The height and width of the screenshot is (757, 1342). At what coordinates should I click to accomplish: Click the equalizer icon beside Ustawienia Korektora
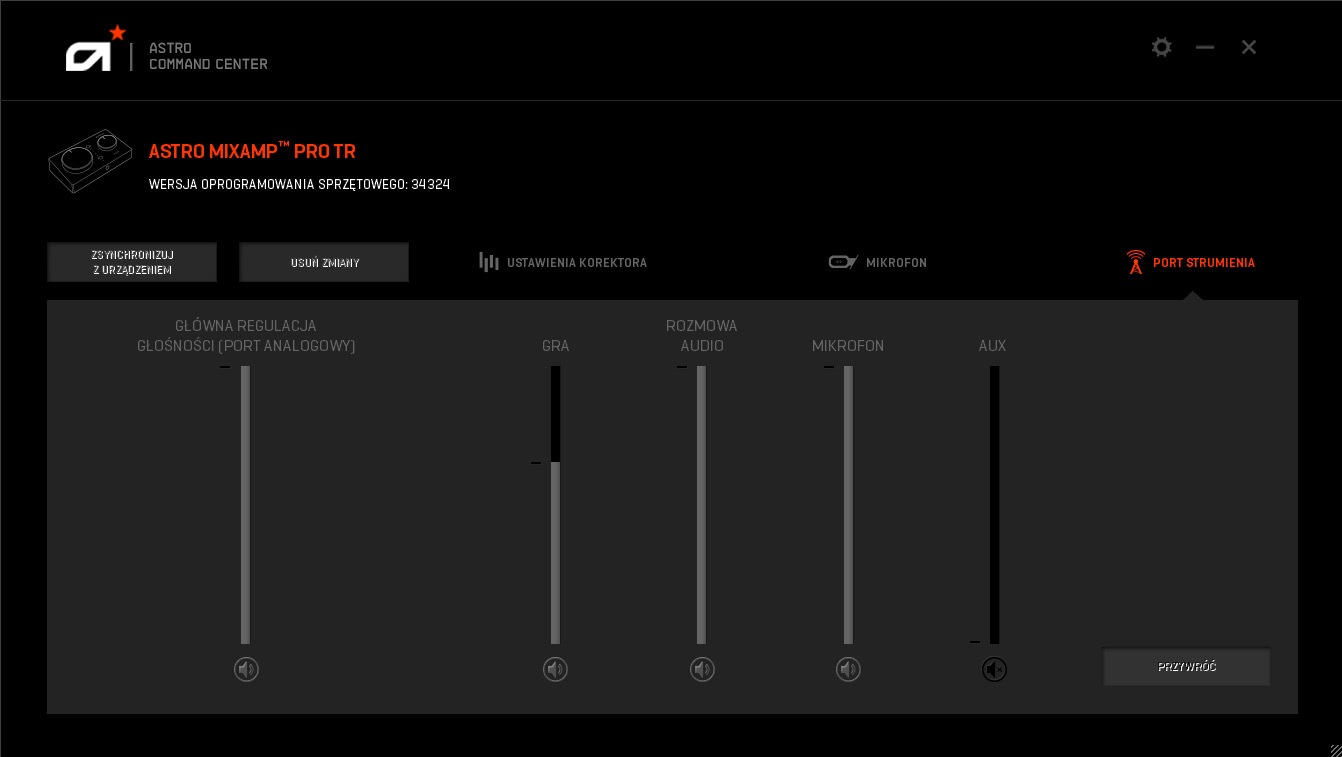pyautogui.click(x=488, y=262)
